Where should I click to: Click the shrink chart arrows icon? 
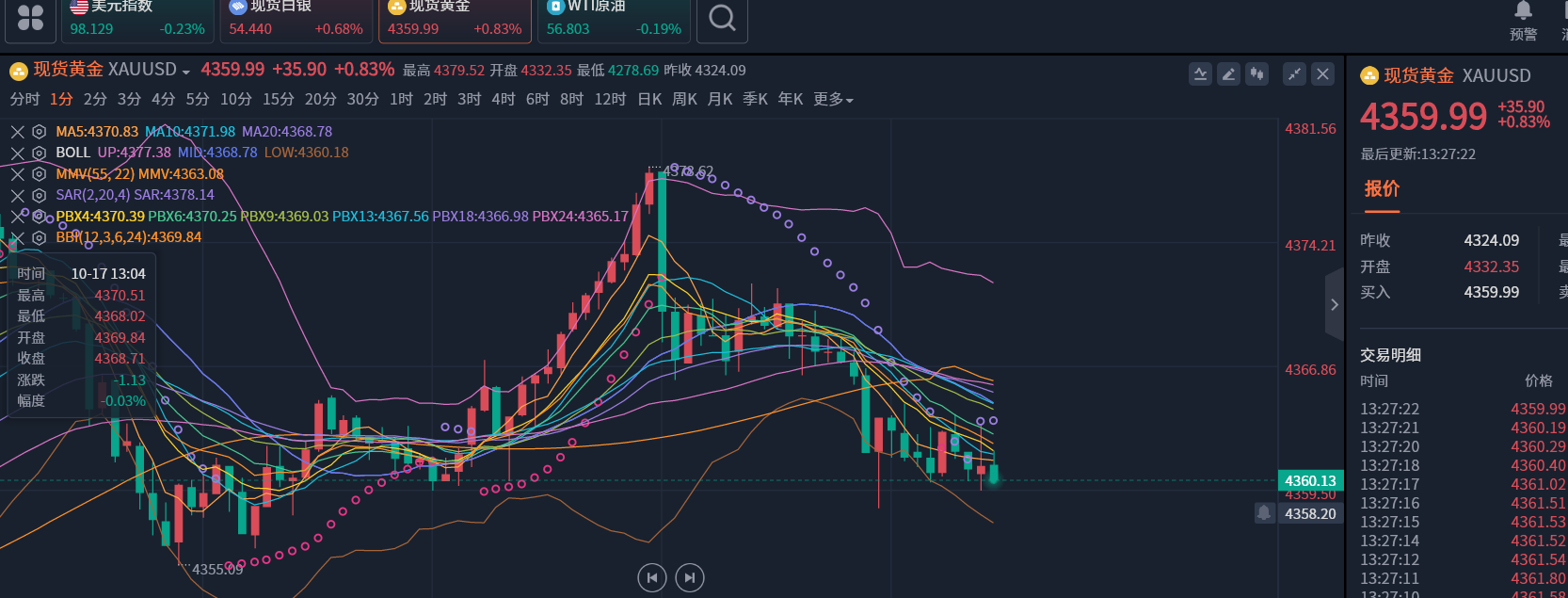point(1295,74)
